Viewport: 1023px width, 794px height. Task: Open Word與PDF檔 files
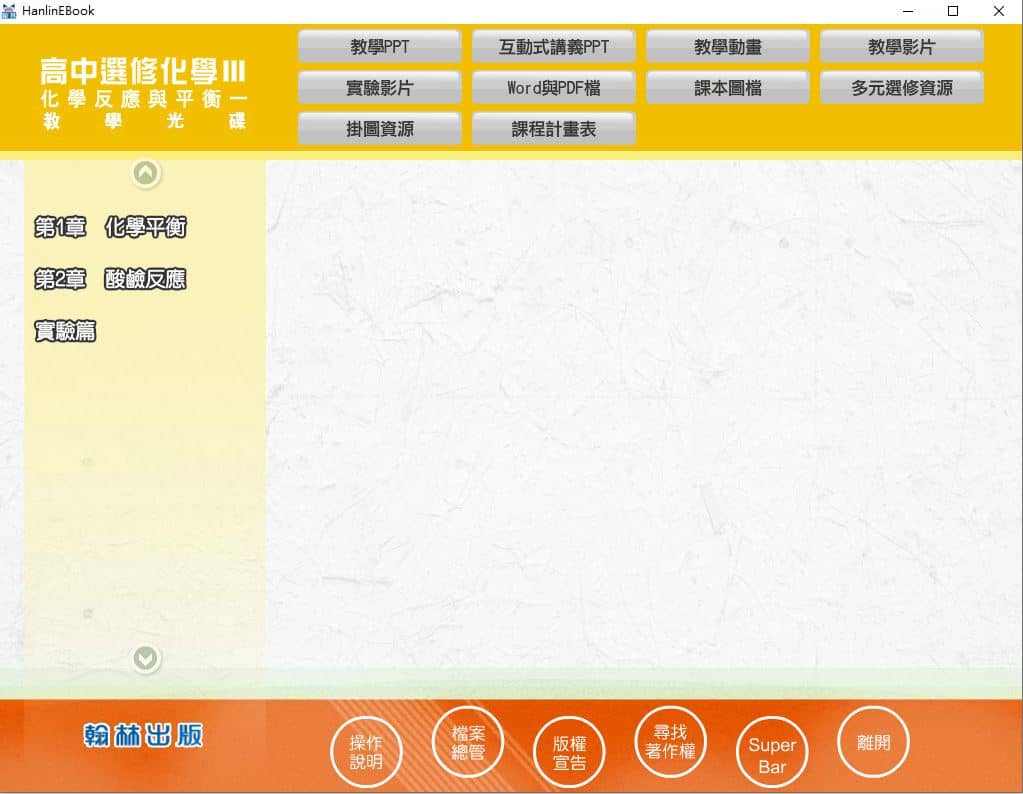(553, 88)
